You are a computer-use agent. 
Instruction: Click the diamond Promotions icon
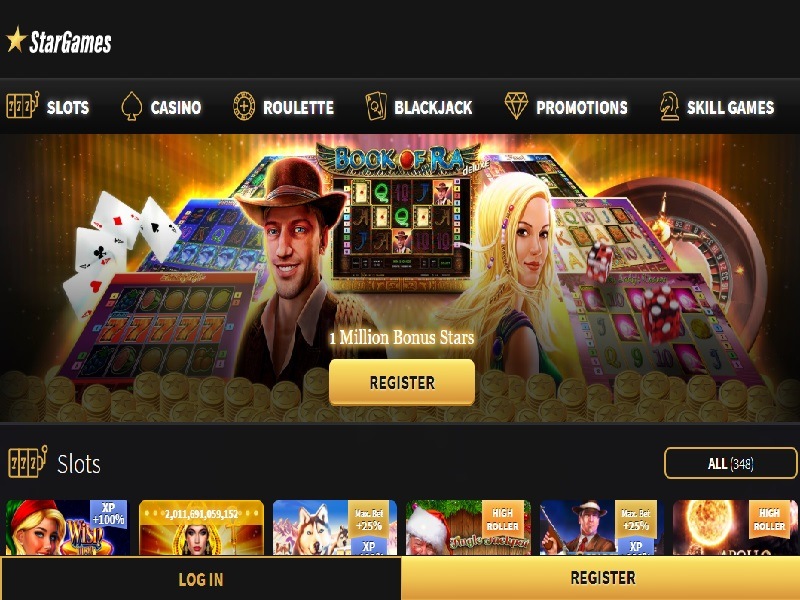click(x=516, y=106)
